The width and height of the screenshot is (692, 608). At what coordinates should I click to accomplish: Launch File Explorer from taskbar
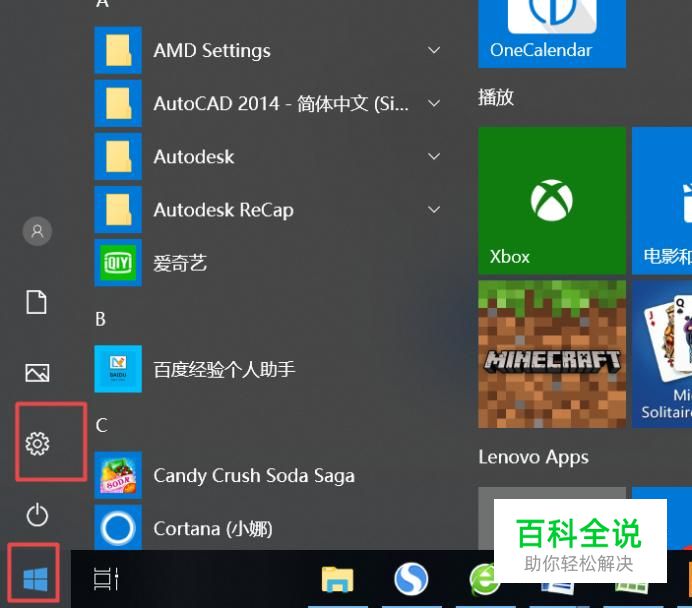pos(337,578)
